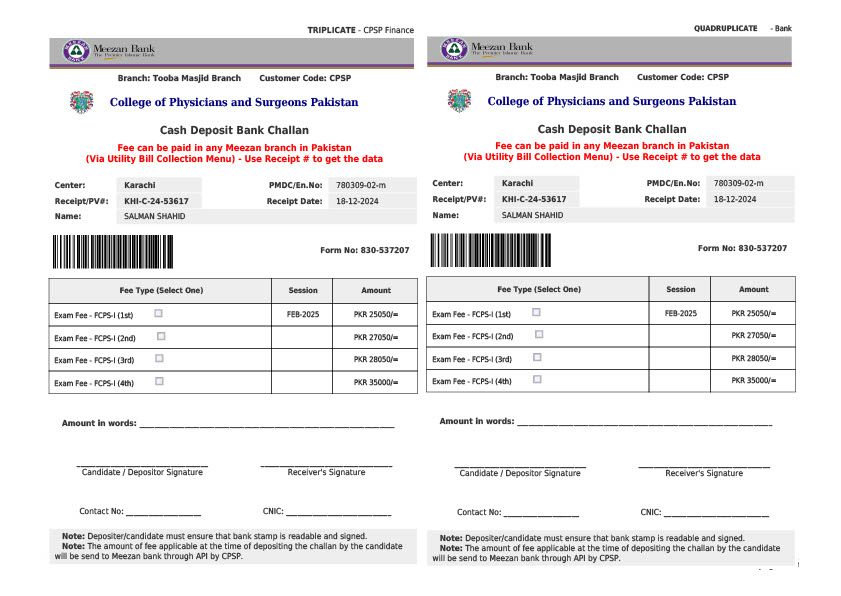Viewport: 841px width, 596px height.
Task: Tick FCPS-I (2nd) checkbox on Triplicate copy
Action: click(x=160, y=336)
